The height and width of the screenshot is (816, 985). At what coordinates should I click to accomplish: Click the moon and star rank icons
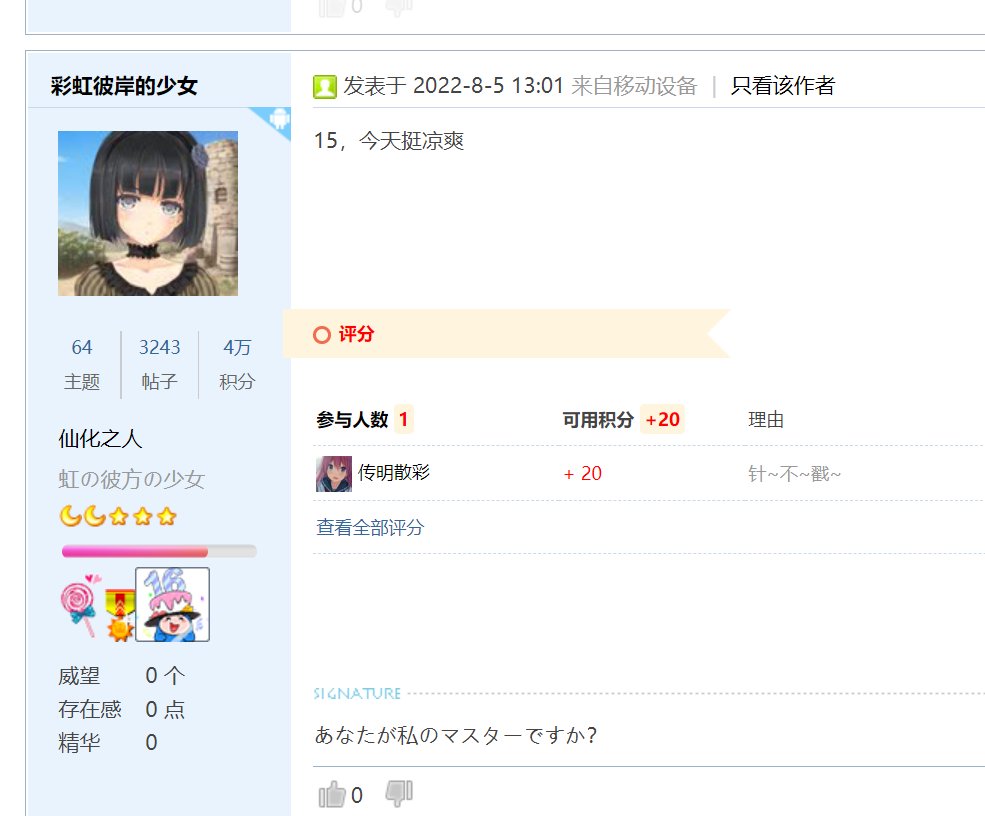(x=118, y=516)
